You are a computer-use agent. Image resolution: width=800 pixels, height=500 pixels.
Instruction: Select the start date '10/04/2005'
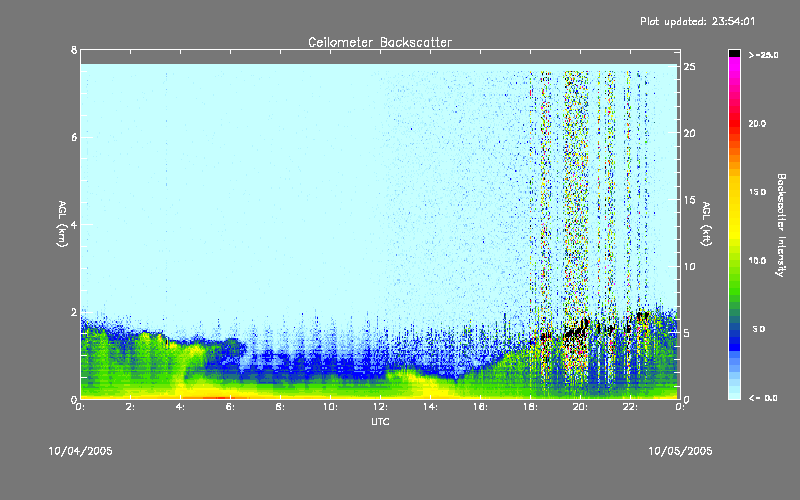pos(81,451)
